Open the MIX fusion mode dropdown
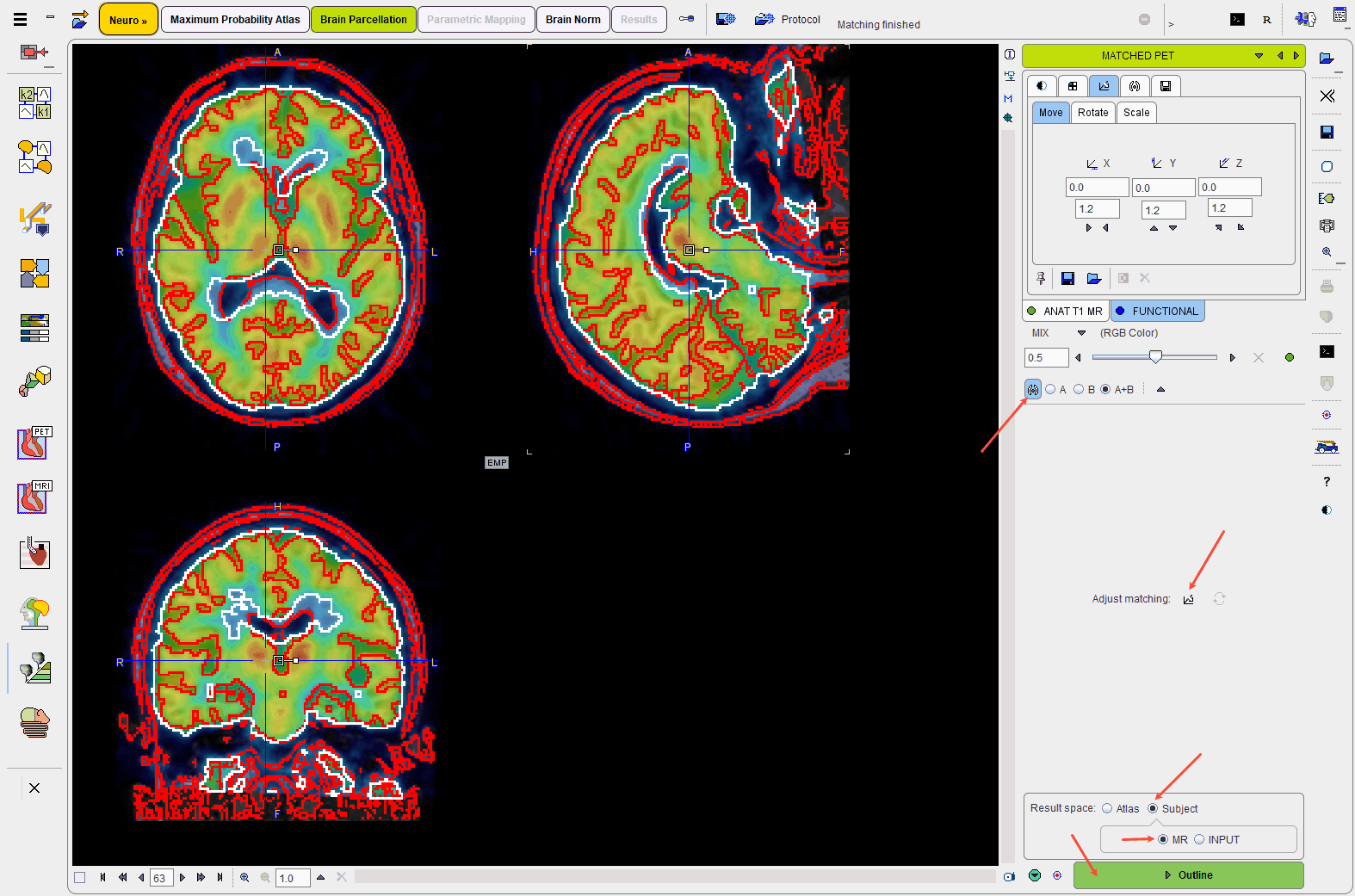The height and width of the screenshot is (896, 1355). [1082, 333]
